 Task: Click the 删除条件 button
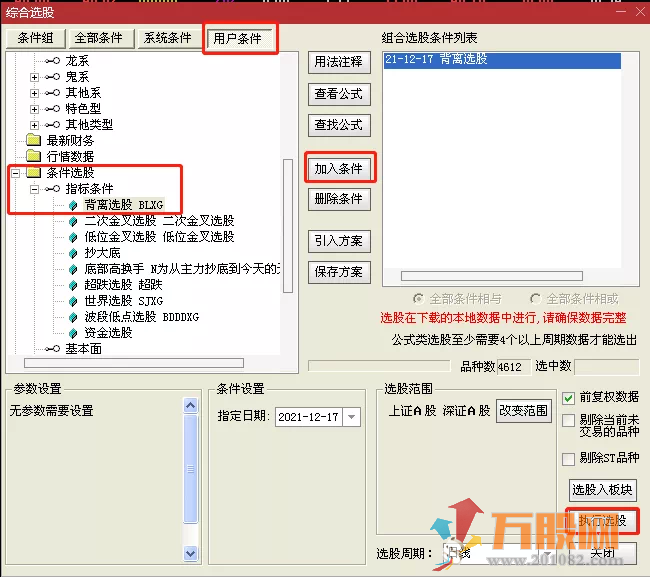point(339,199)
